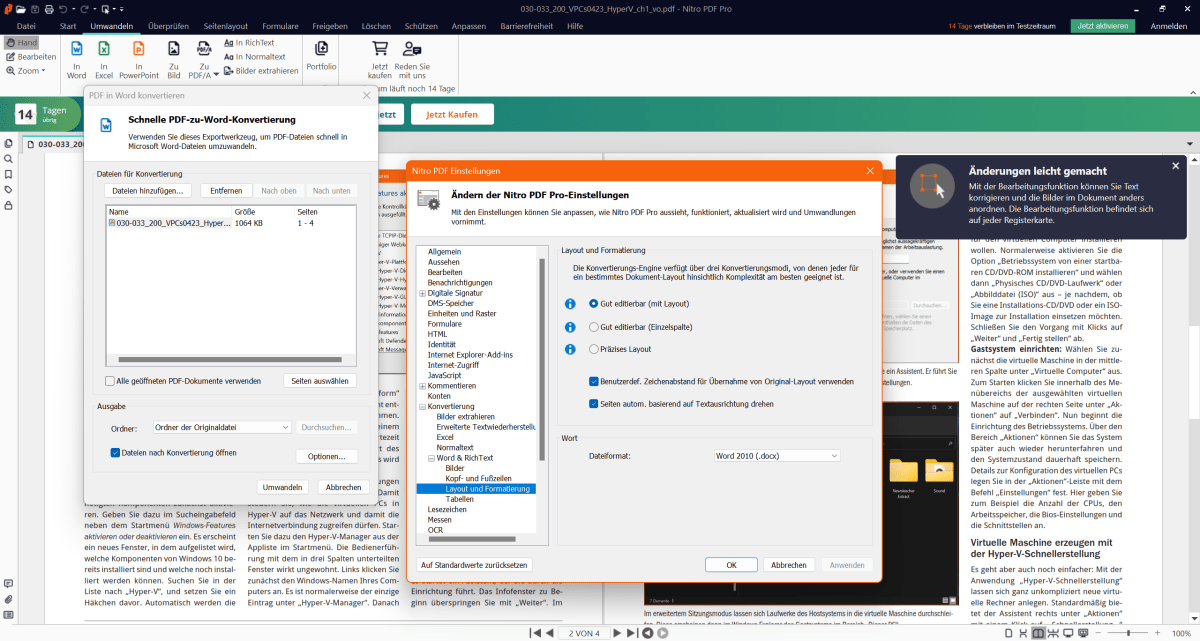Screen dimensions: 1200x641
Task: Select Gut editierbar (mit Layout) radio button
Action: (594, 303)
